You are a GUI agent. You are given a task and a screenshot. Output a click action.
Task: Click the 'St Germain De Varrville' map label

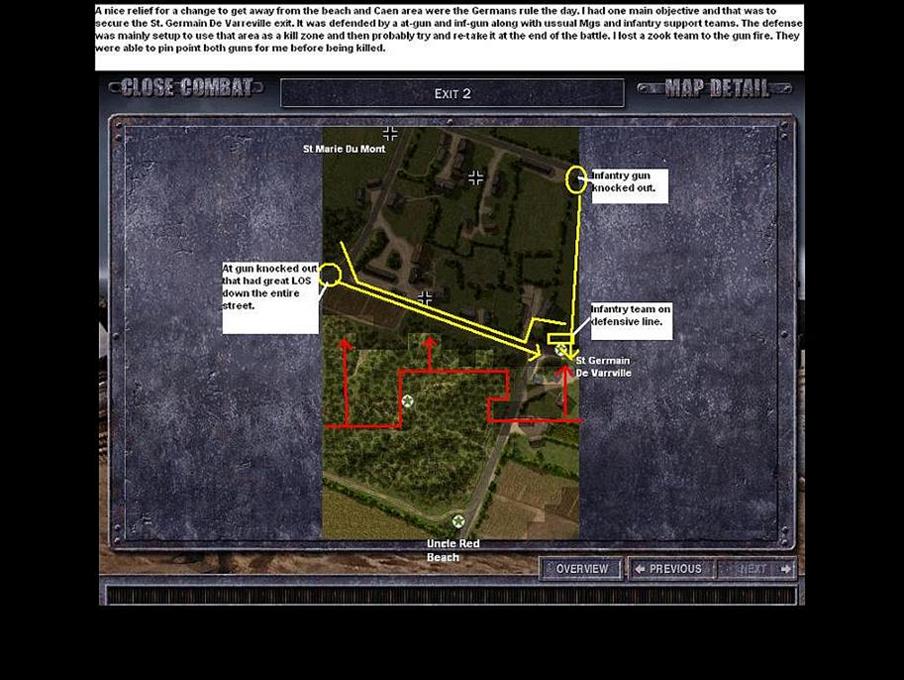click(x=603, y=367)
